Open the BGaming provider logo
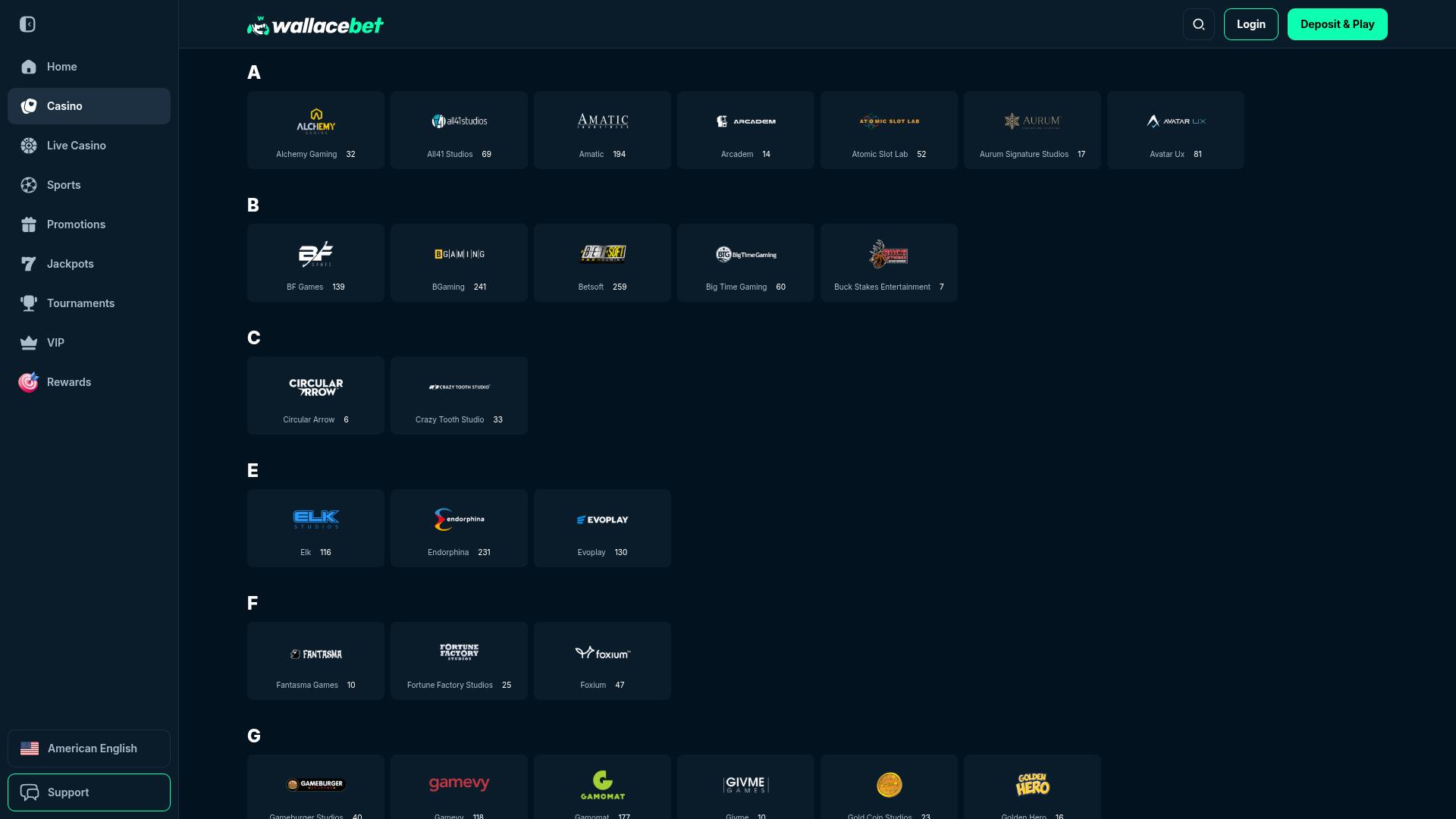The image size is (1456, 819). tap(460, 254)
